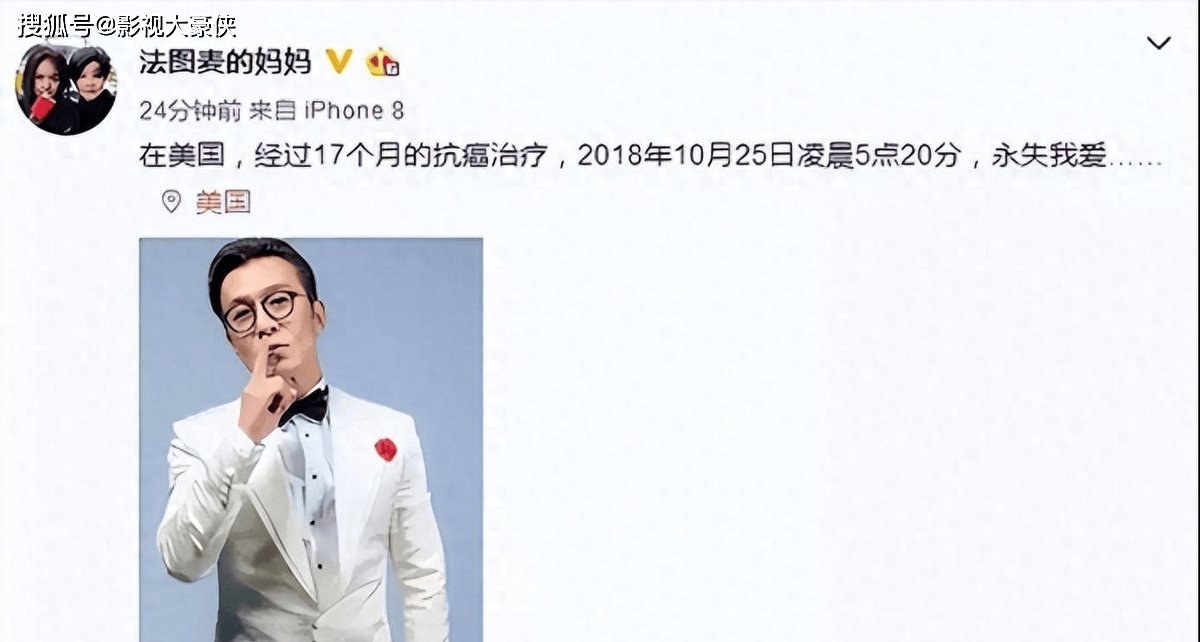Open the 美国 location tag
Viewport: 1200px width, 642px height.
point(222,203)
